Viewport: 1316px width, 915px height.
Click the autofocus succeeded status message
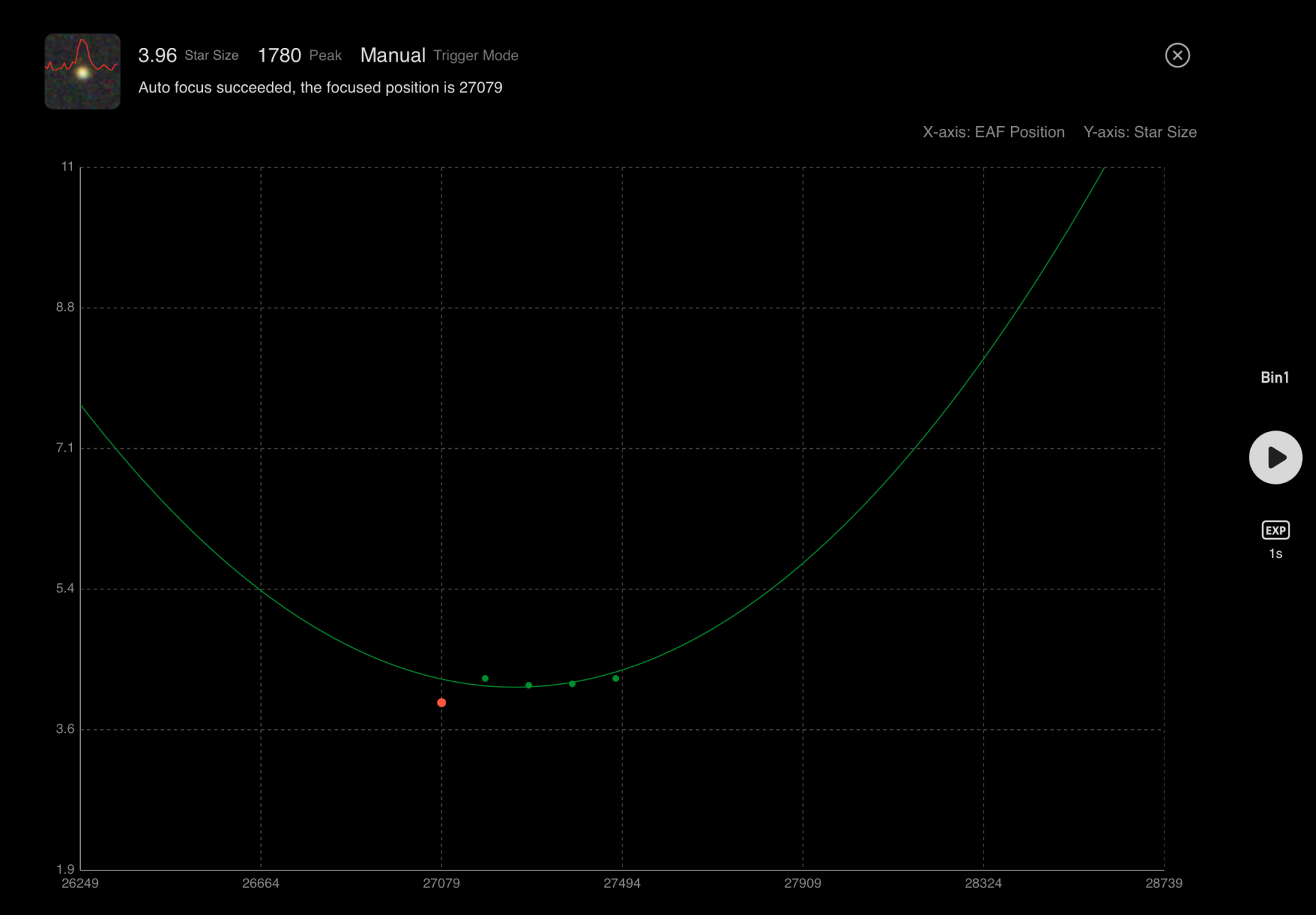(320, 88)
